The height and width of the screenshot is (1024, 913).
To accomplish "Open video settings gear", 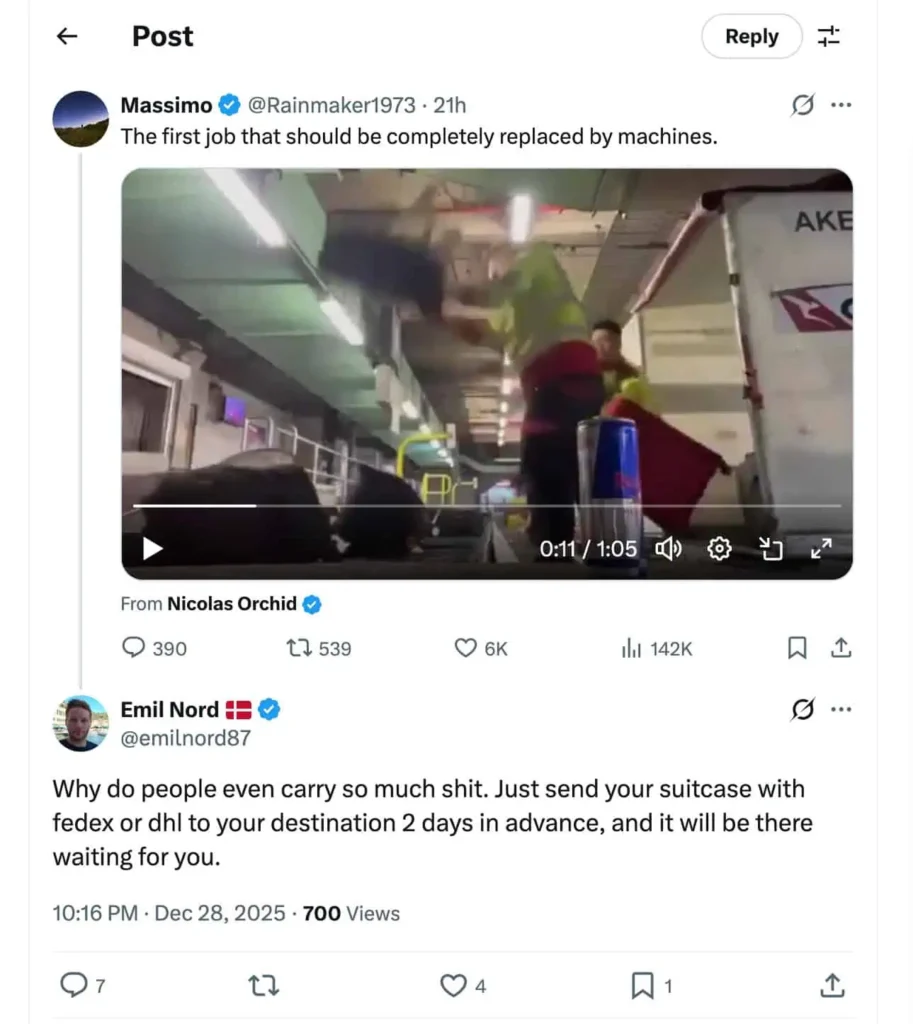I will click(x=720, y=548).
